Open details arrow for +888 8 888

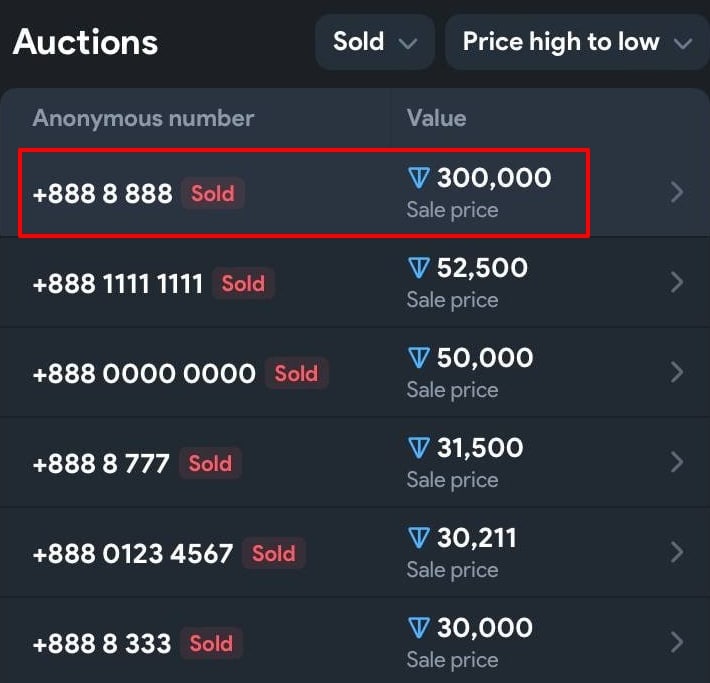(677, 192)
